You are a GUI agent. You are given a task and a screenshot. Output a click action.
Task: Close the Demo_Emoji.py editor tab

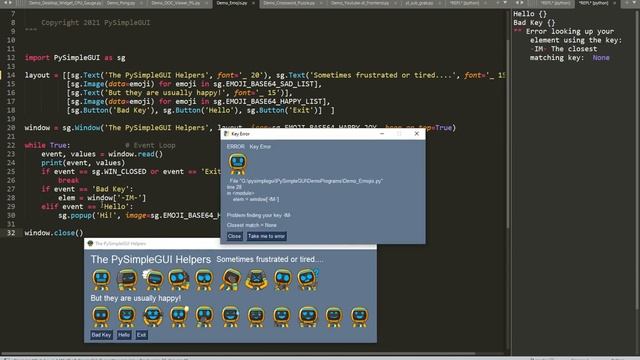pos(253,3)
